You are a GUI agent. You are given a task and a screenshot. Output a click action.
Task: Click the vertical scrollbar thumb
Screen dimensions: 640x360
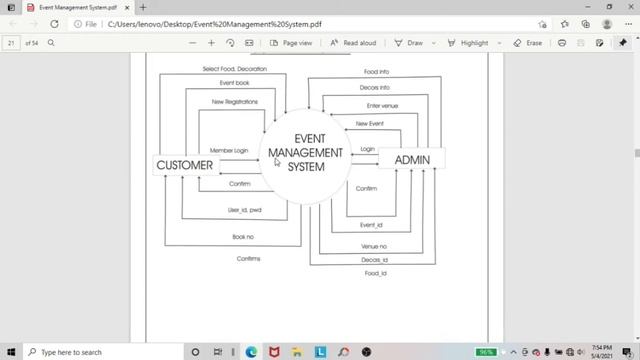(x=637, y=153)
